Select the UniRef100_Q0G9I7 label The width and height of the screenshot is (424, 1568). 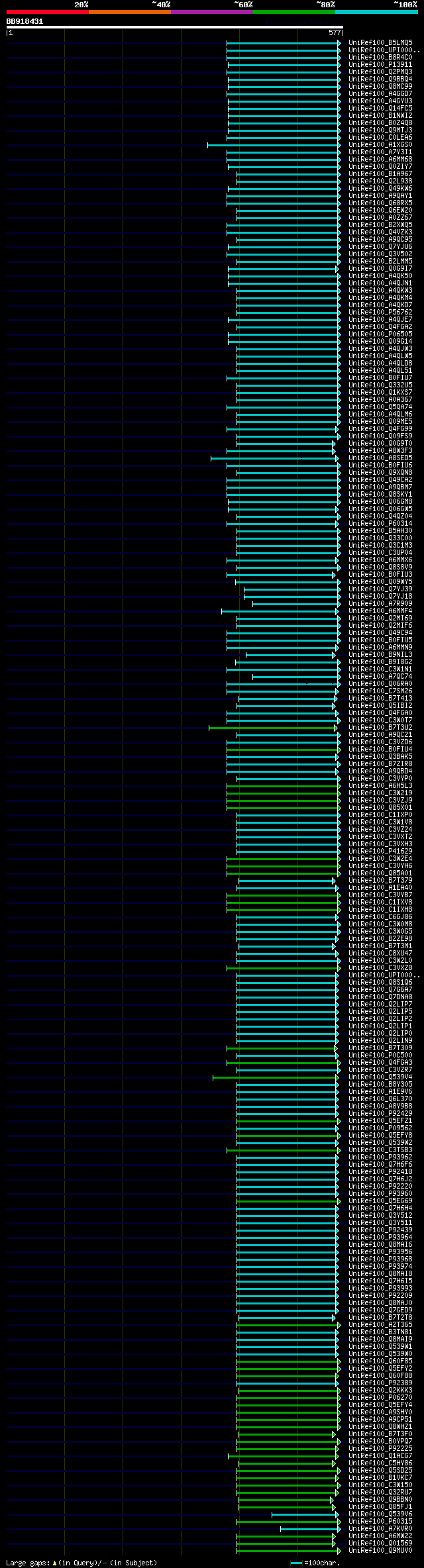pos(380,268)
